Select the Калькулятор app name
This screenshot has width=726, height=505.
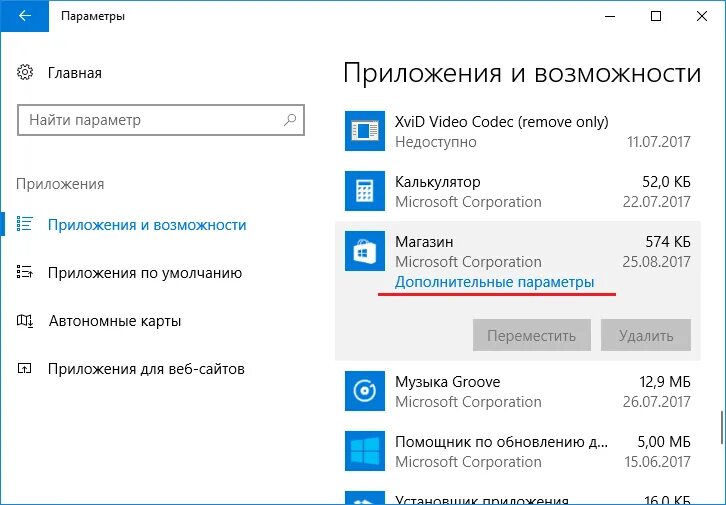tap(438, 182)
